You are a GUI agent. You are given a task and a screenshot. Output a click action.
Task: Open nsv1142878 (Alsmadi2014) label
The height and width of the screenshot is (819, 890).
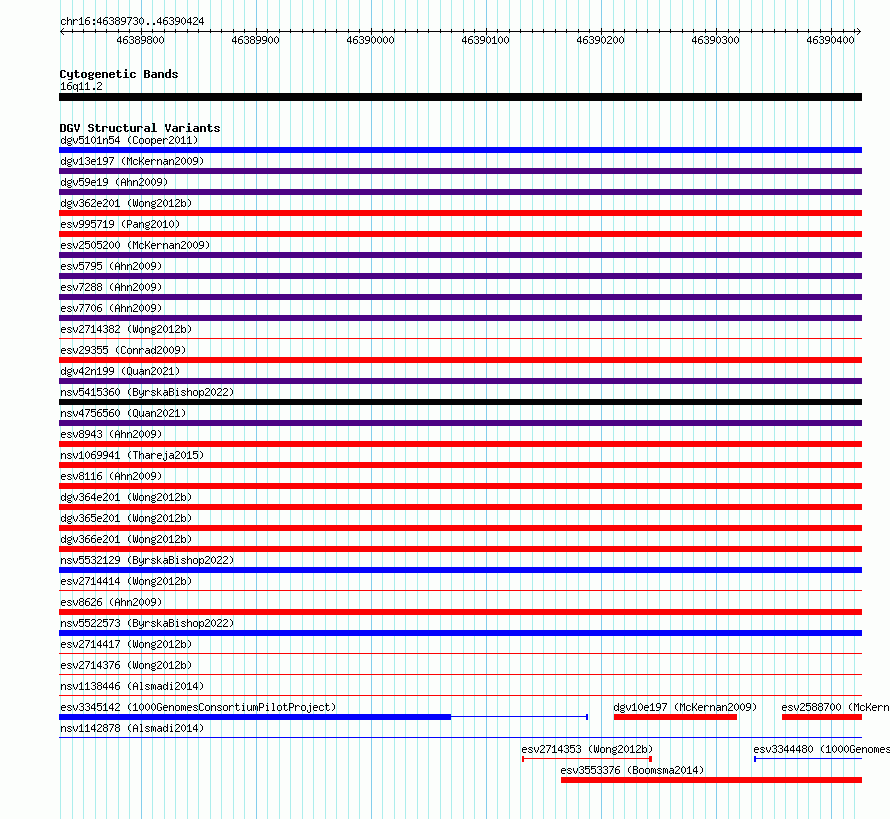[x=132, y=728]
